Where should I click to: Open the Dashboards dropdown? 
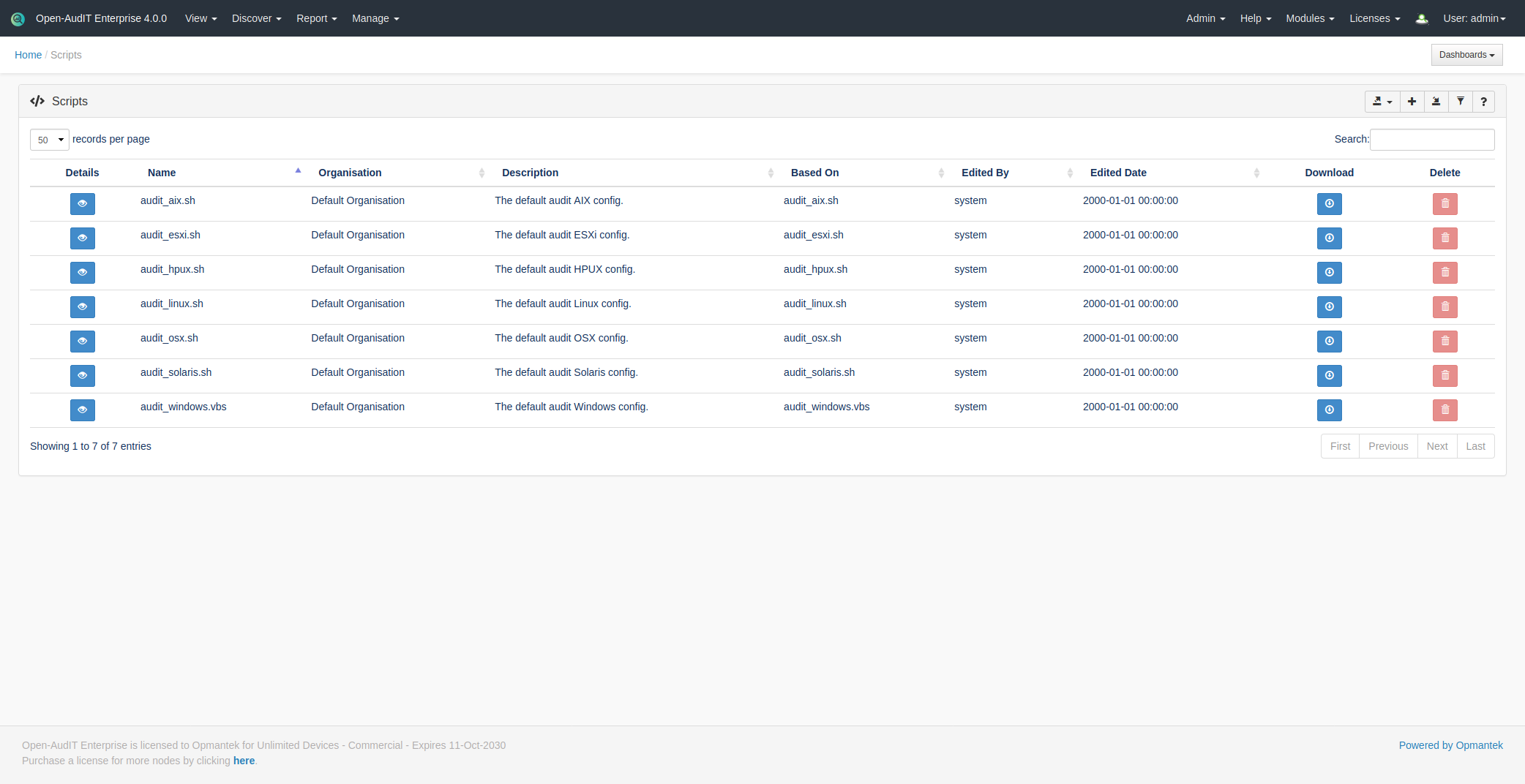pos(1466,55)
